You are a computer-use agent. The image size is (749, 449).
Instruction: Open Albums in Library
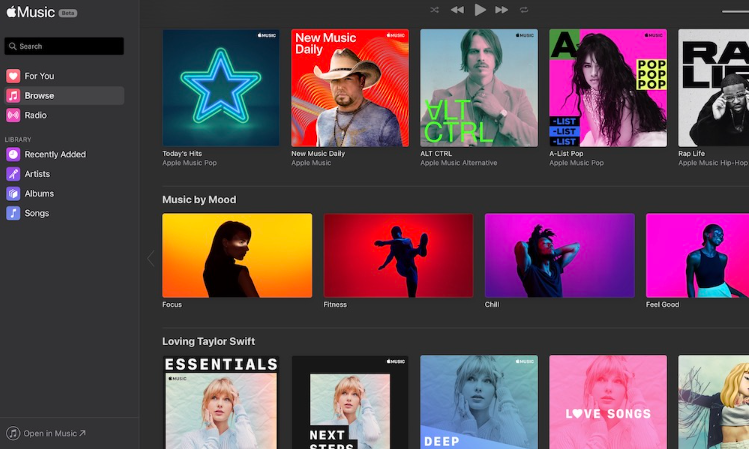tap(64, 193)
